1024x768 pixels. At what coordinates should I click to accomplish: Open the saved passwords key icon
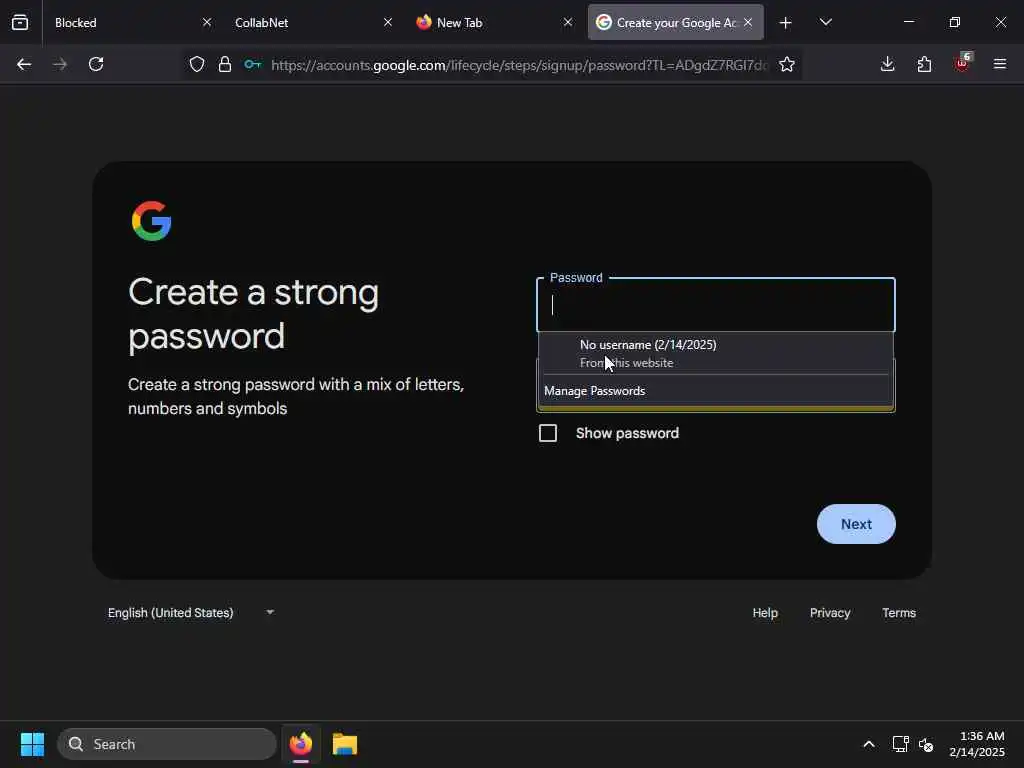pyautogui.click(x=253, y=64)
